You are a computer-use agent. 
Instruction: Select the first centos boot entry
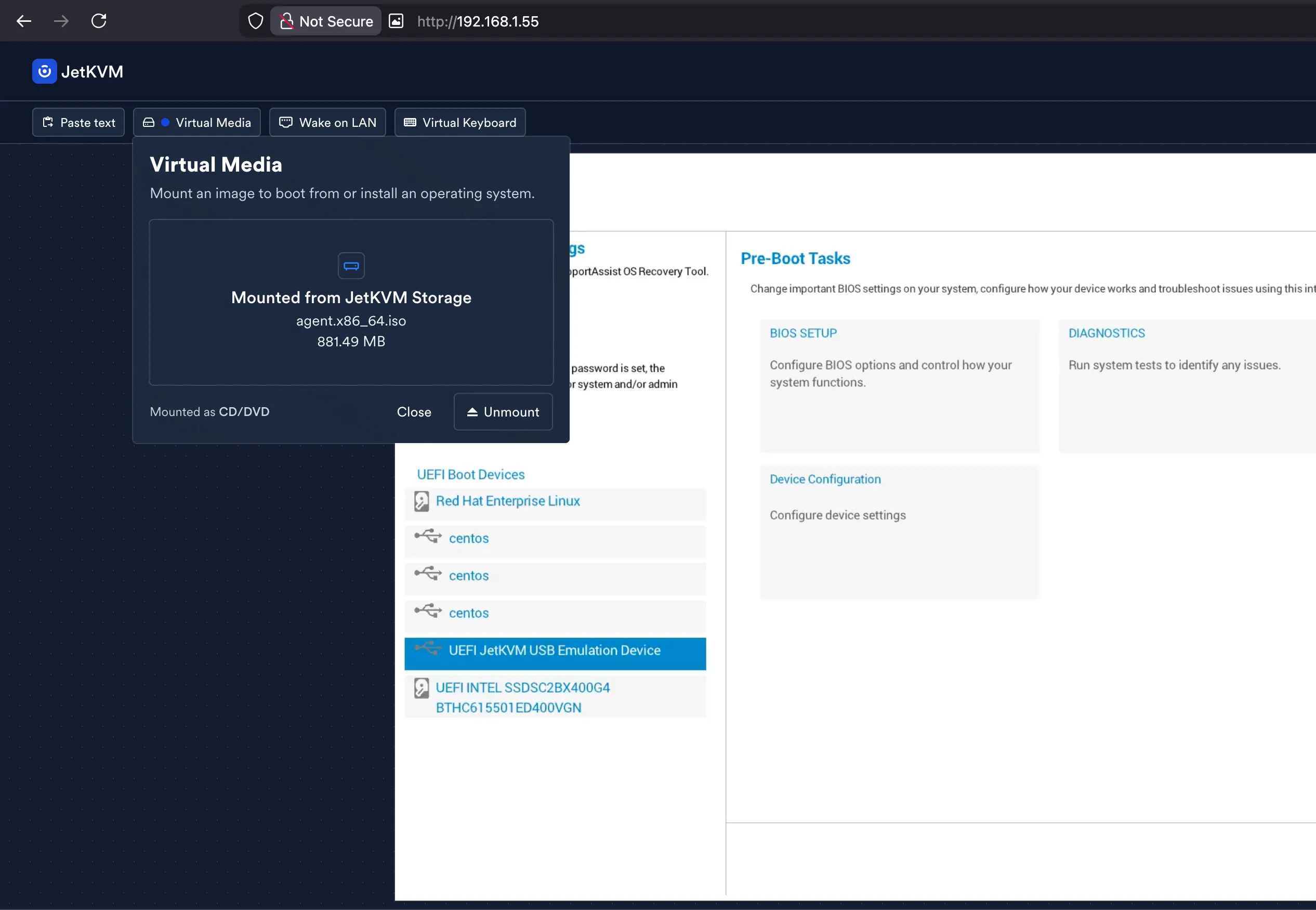click(555, 541)
